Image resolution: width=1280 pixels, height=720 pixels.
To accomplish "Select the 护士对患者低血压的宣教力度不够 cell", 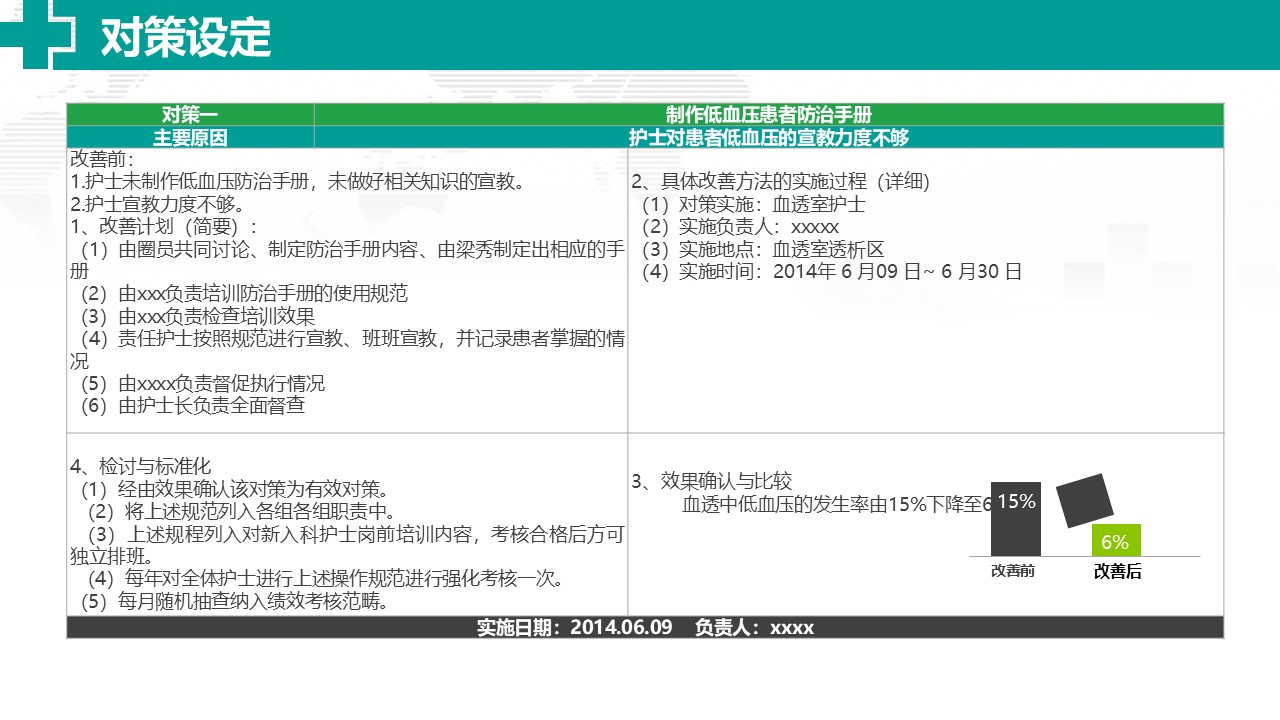I will click(768, 138).
